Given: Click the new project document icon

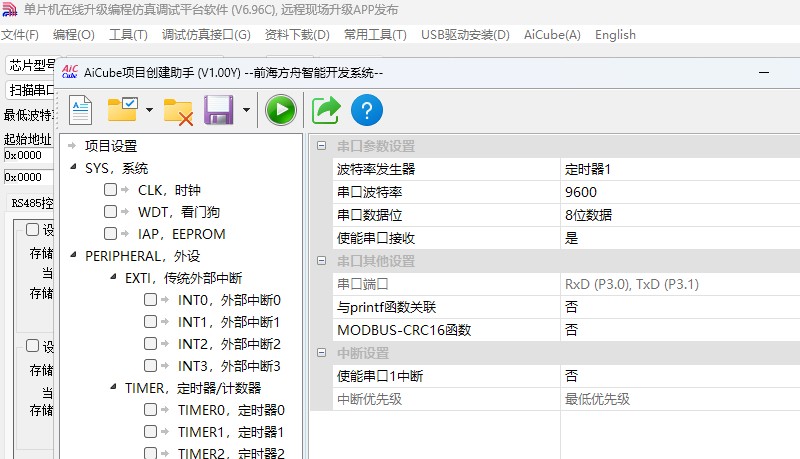Looking at the screenshot, I should point(81,109).
